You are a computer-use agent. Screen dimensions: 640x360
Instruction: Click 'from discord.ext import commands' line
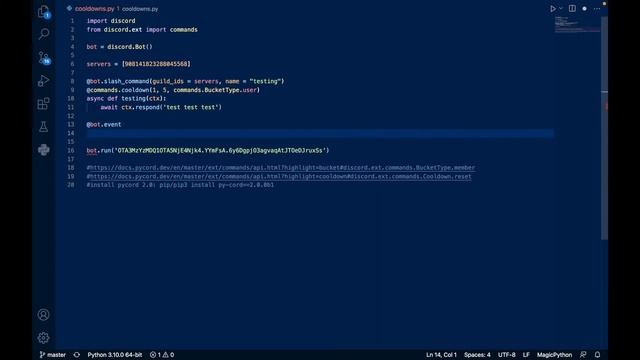[142, 30]
